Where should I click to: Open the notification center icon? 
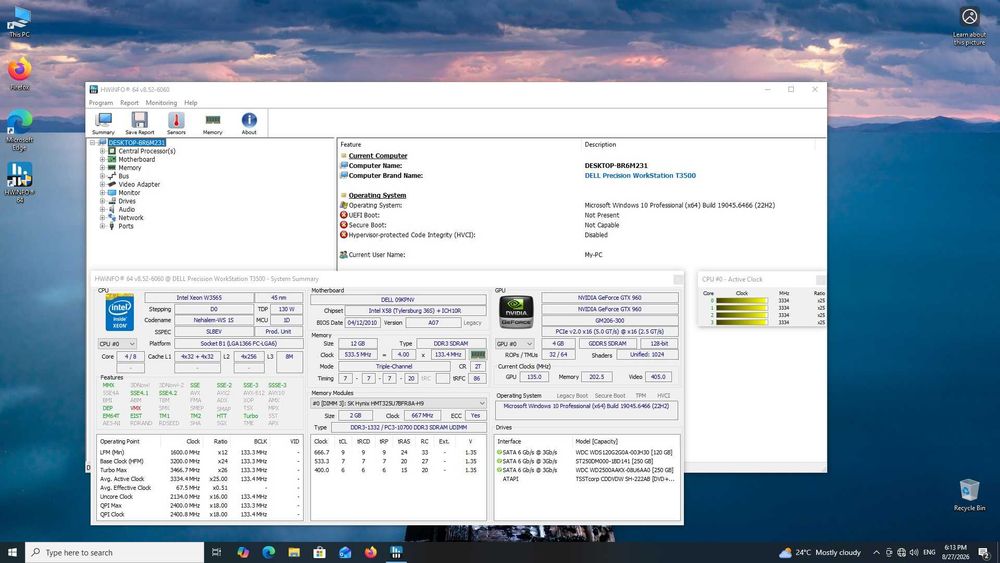(x=984, y=552)
